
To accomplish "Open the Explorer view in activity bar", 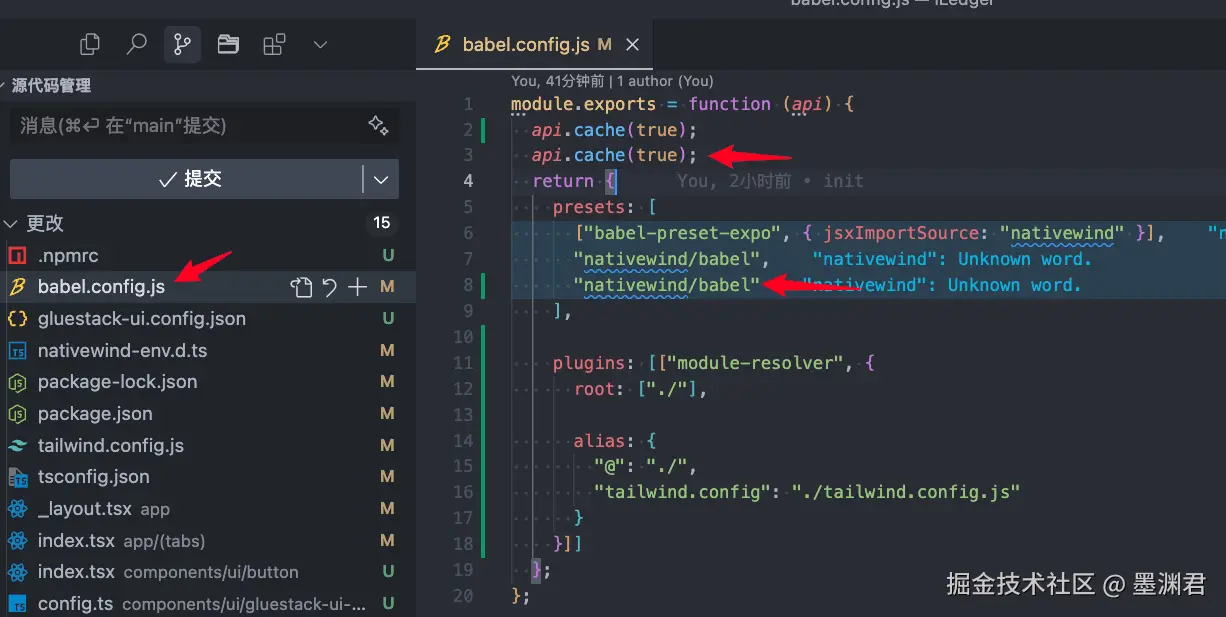I will [90, 44].
